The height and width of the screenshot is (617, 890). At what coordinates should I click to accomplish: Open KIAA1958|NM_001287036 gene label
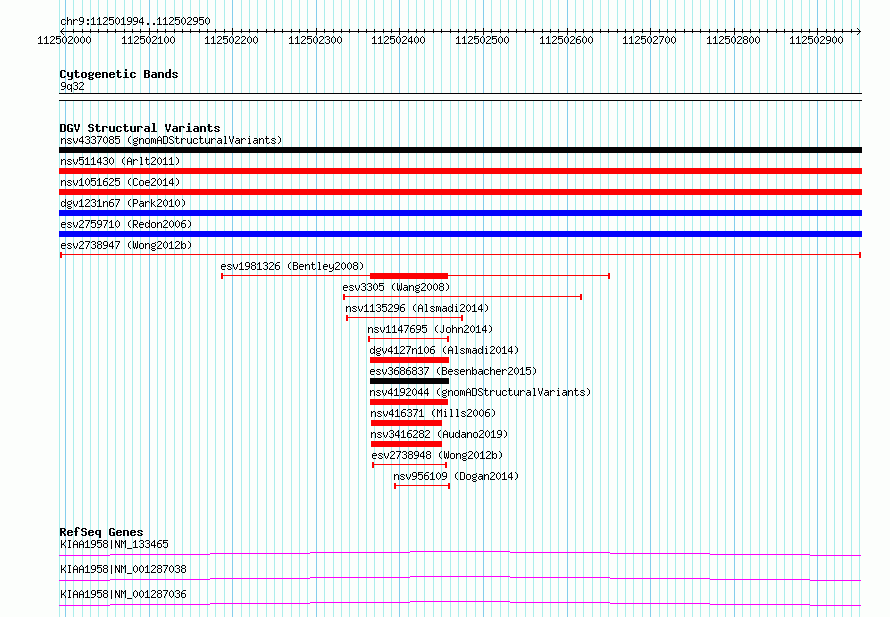click(x=123, y=594)
